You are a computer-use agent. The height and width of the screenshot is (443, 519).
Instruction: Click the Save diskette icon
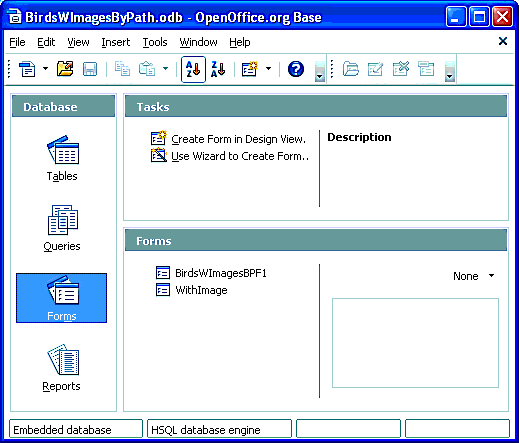tap(90, 69)
